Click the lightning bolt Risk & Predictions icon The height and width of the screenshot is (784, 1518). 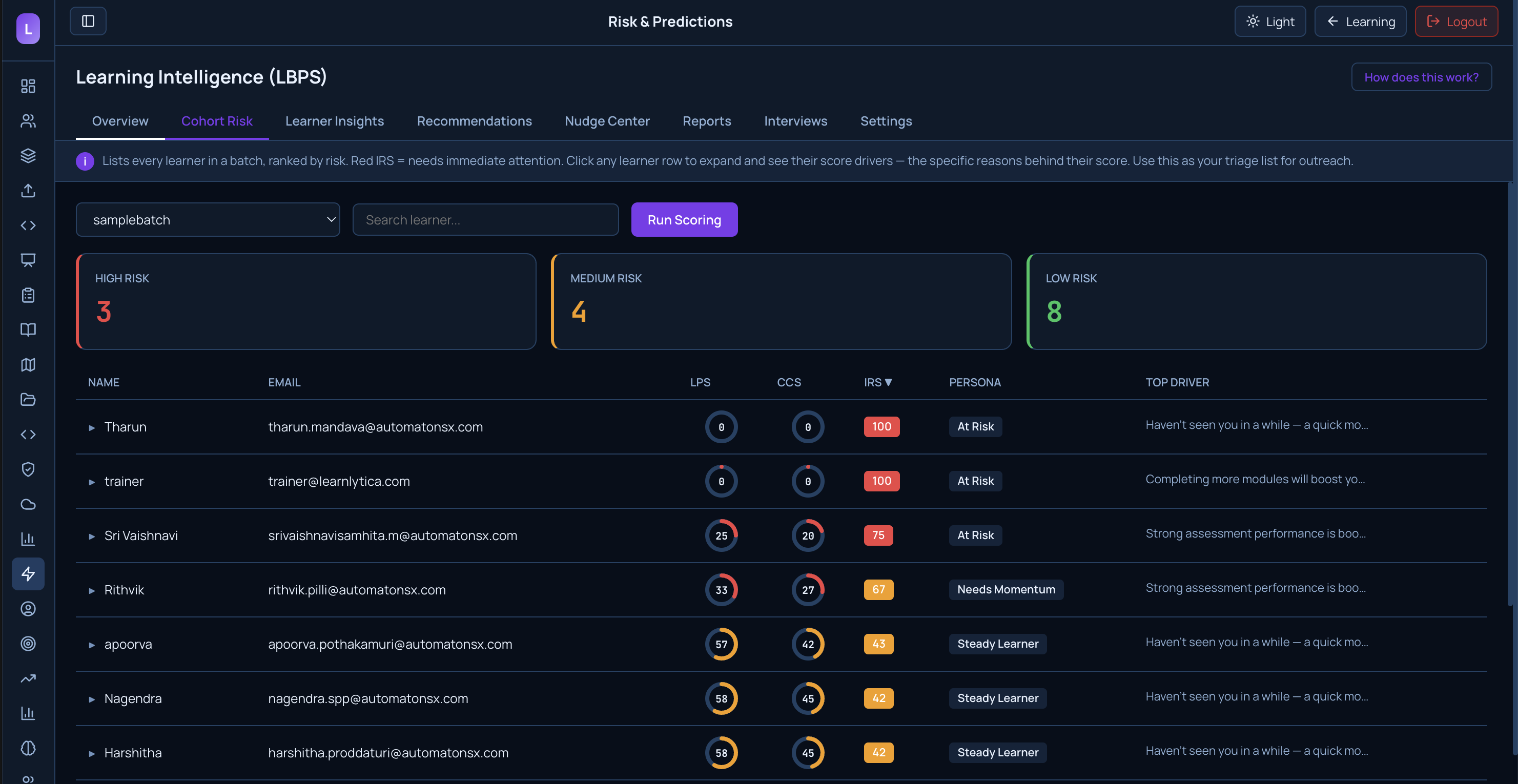[28, 573]
